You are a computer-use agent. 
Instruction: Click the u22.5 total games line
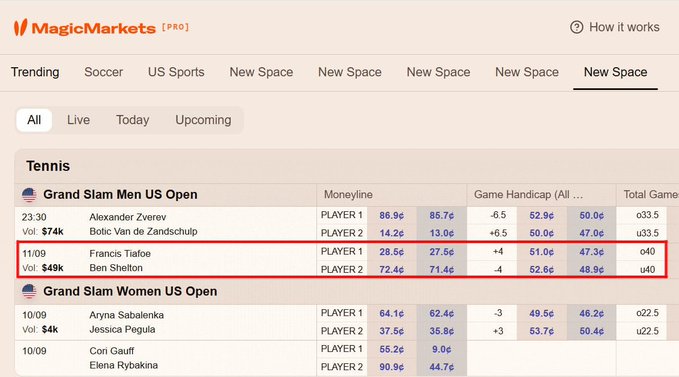pyautogui.click(x=647, y=331)
